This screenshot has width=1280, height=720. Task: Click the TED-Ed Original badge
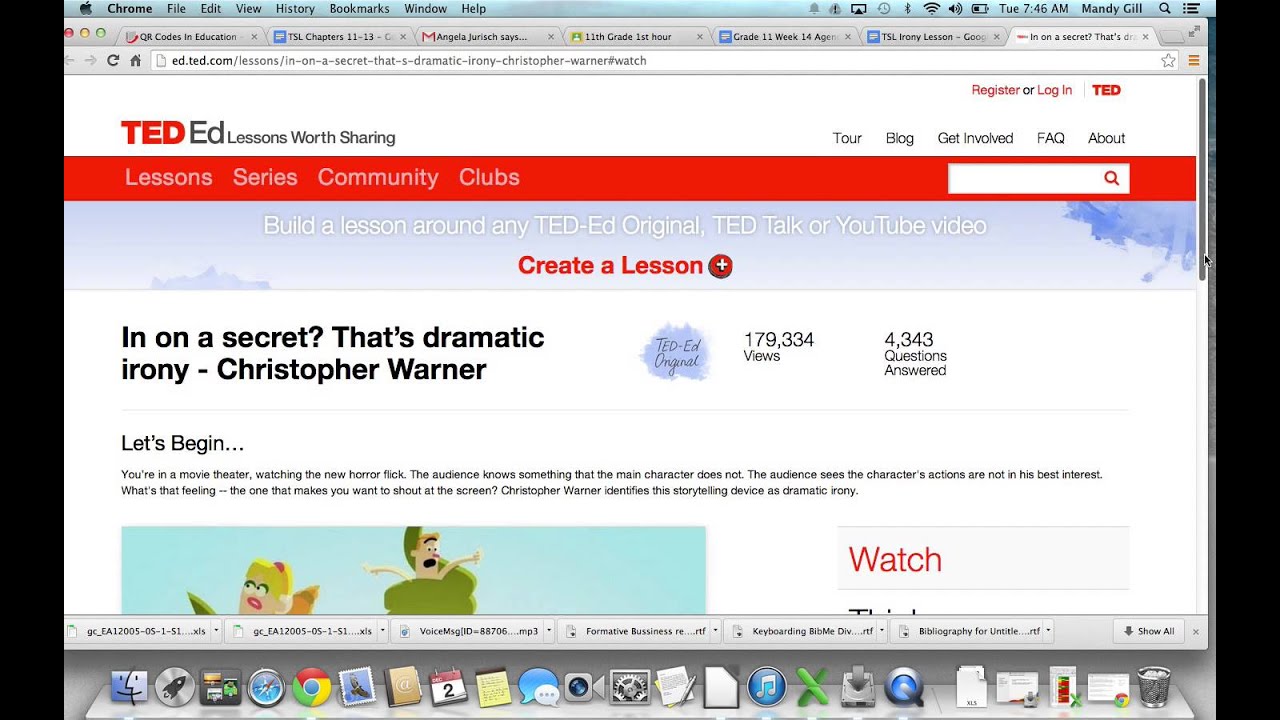point(677,352)
